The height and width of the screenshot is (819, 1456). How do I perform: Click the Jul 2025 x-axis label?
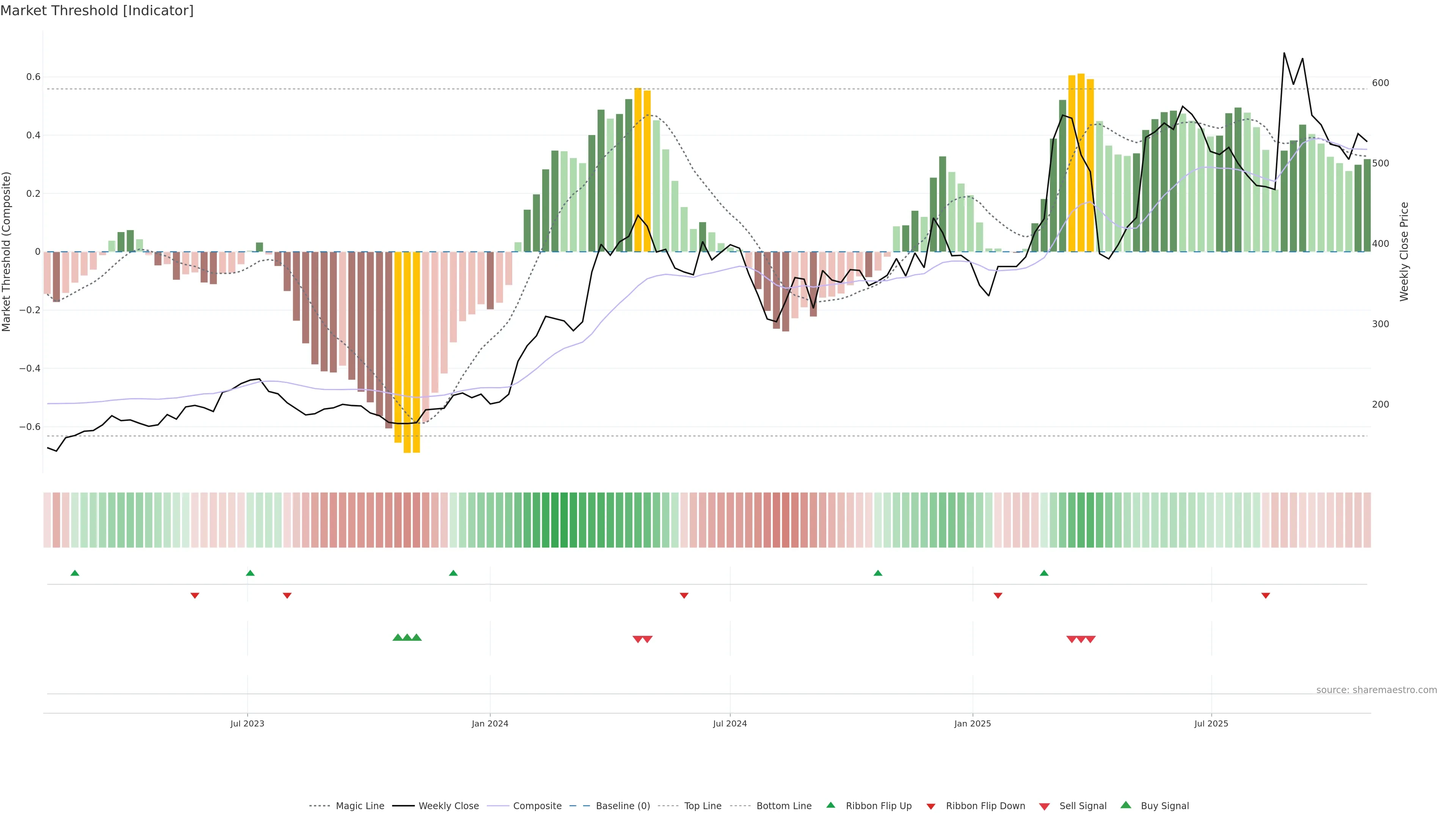1211,723
